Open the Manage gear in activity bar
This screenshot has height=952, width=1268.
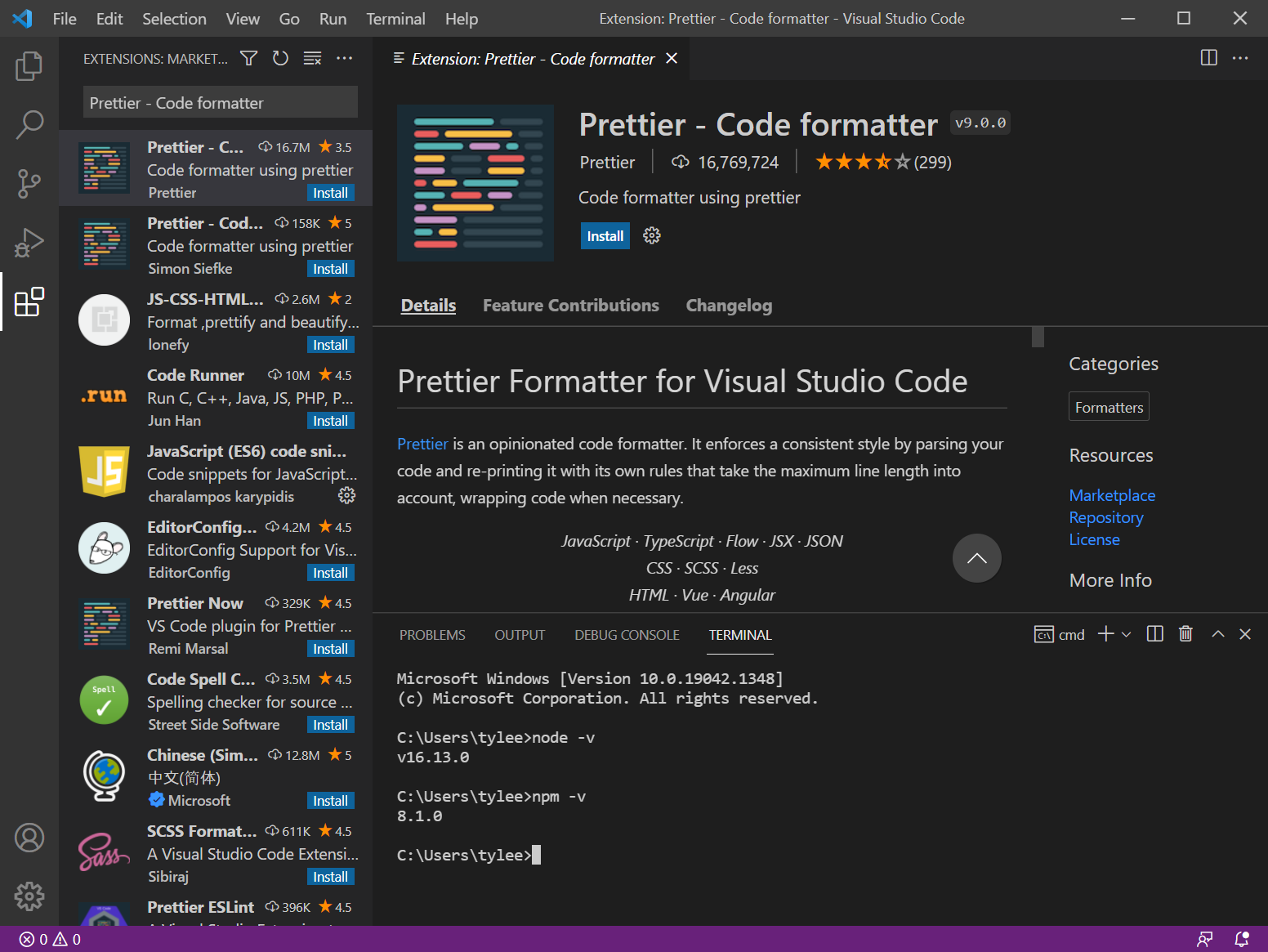tap(29, 896)
